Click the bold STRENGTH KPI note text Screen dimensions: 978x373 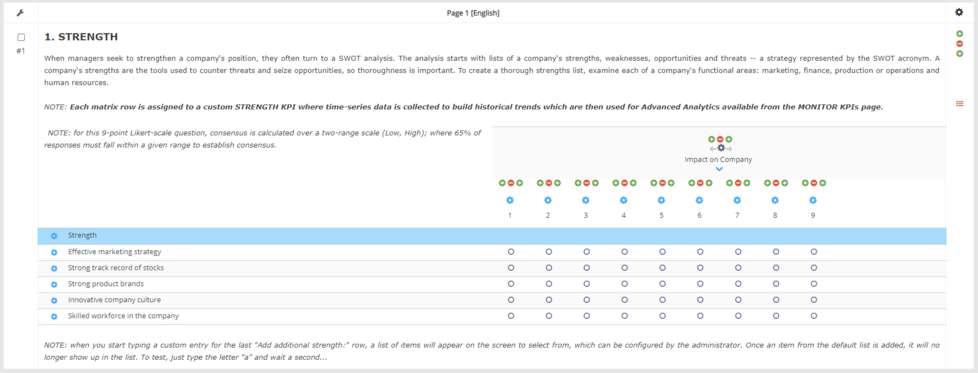tap(477, 107)
